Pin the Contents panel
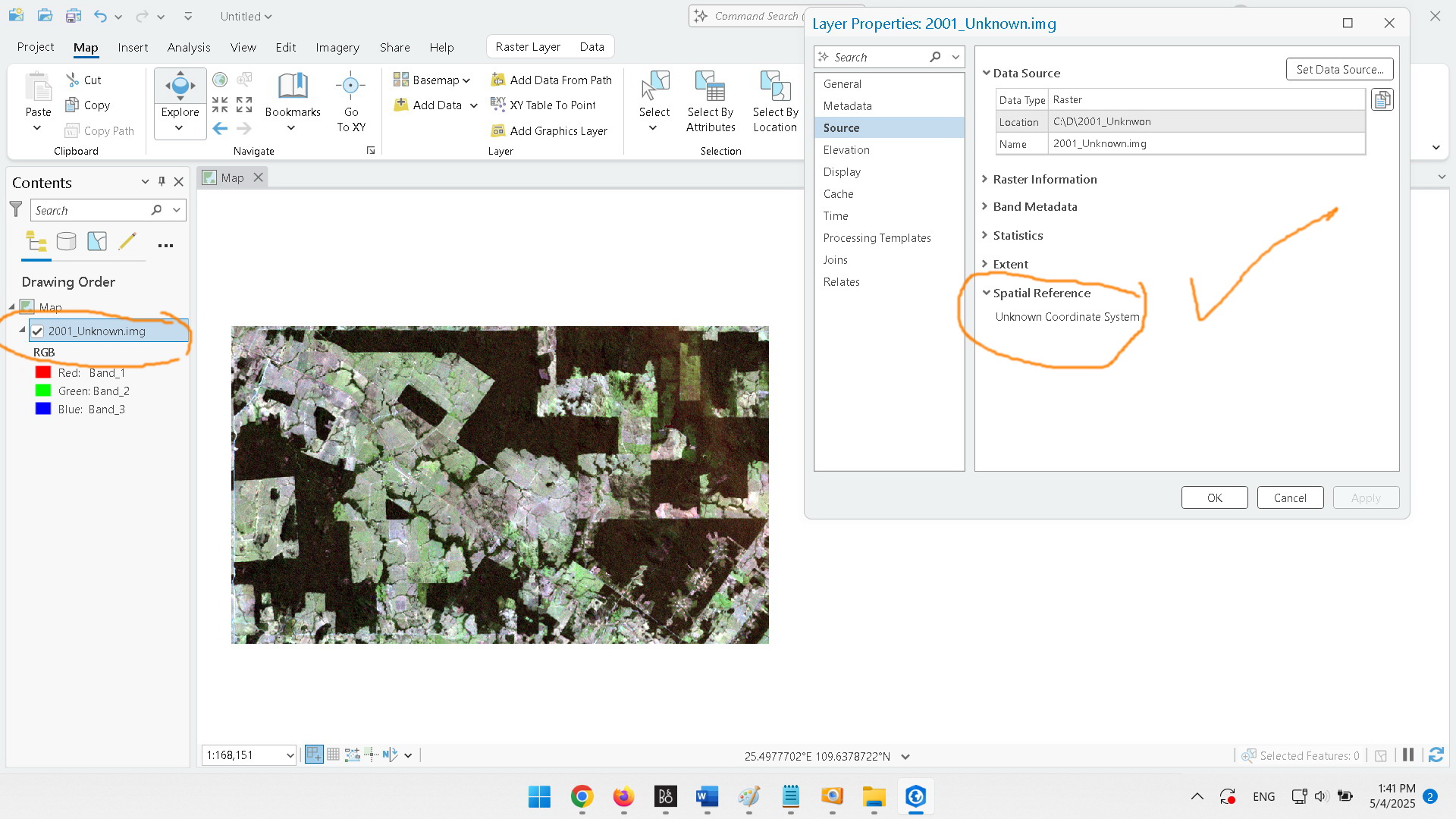The width and height of the screenshot is (1456, 819). [161, 182]
